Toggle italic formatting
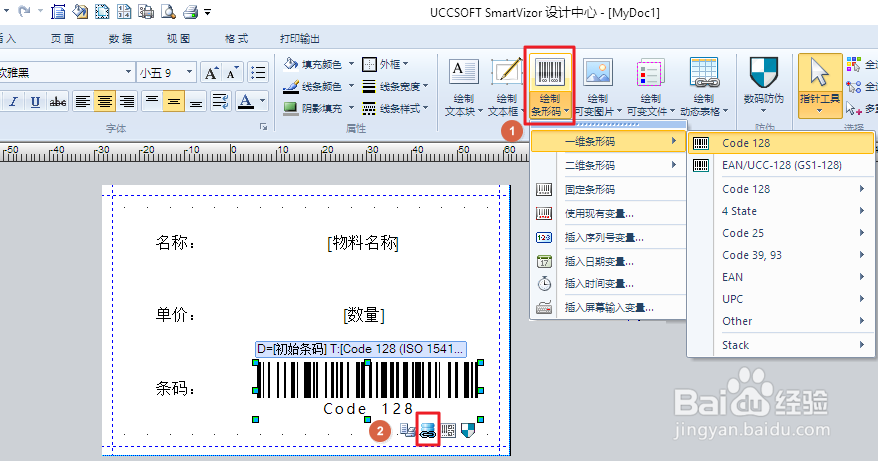 [x=13, y=101]
